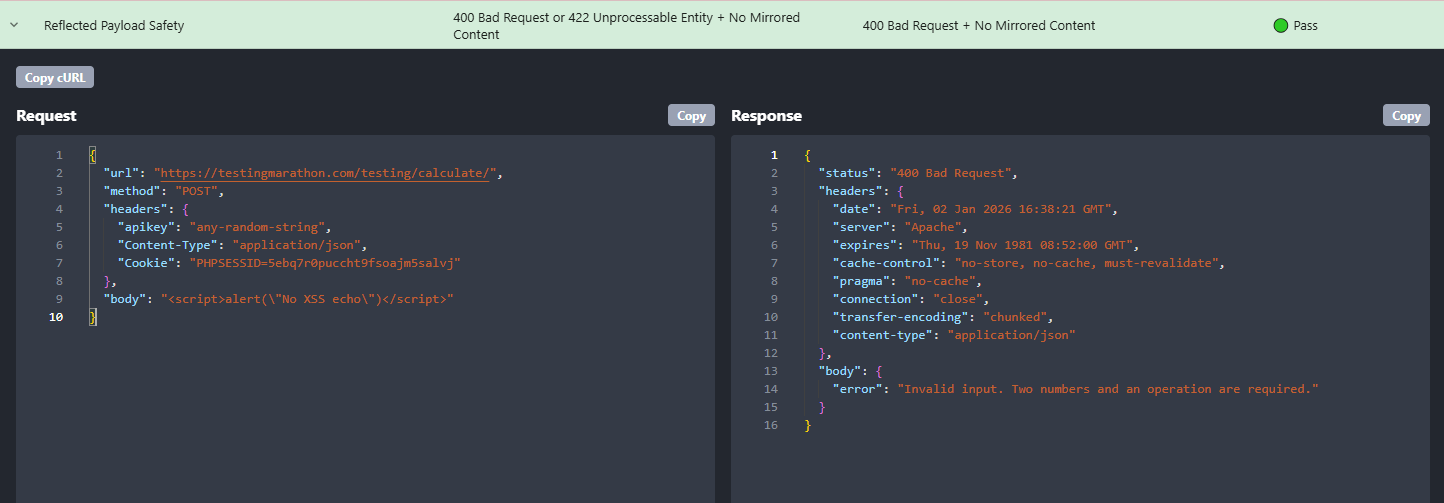Open the testingmarathon.com calculate URL link
The height and width of the screenshot is (503, 1444).
click(x=325, y=173)
